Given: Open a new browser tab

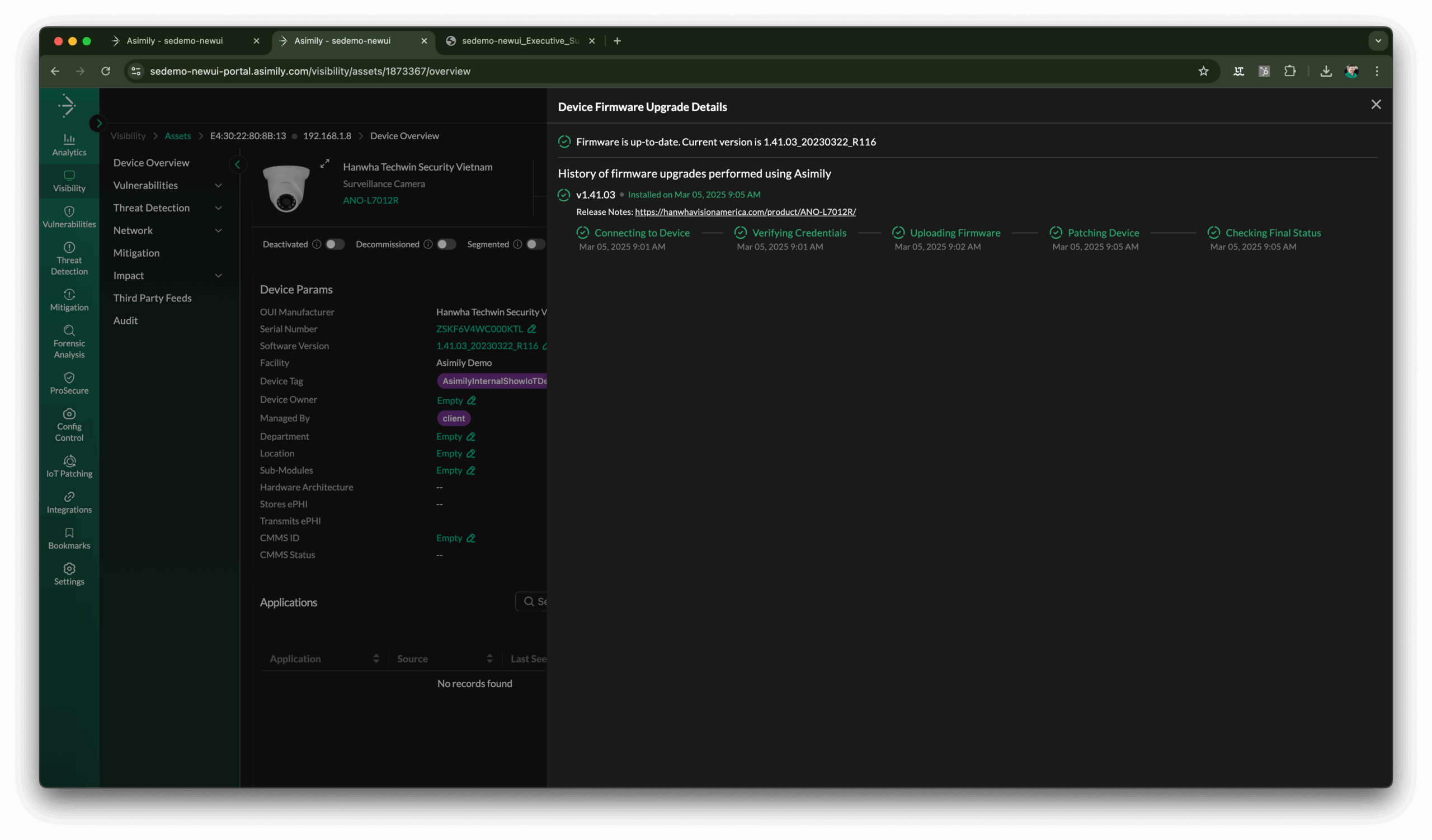Looking at the screenshot, I should click(617, 41).
